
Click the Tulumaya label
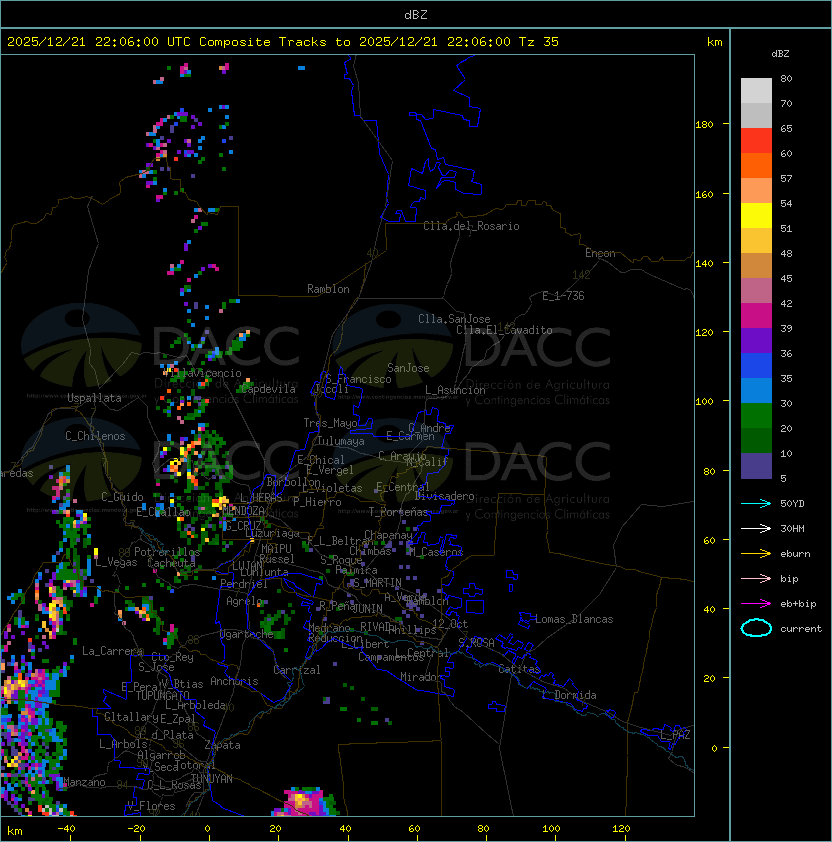[x=341, y=441]
